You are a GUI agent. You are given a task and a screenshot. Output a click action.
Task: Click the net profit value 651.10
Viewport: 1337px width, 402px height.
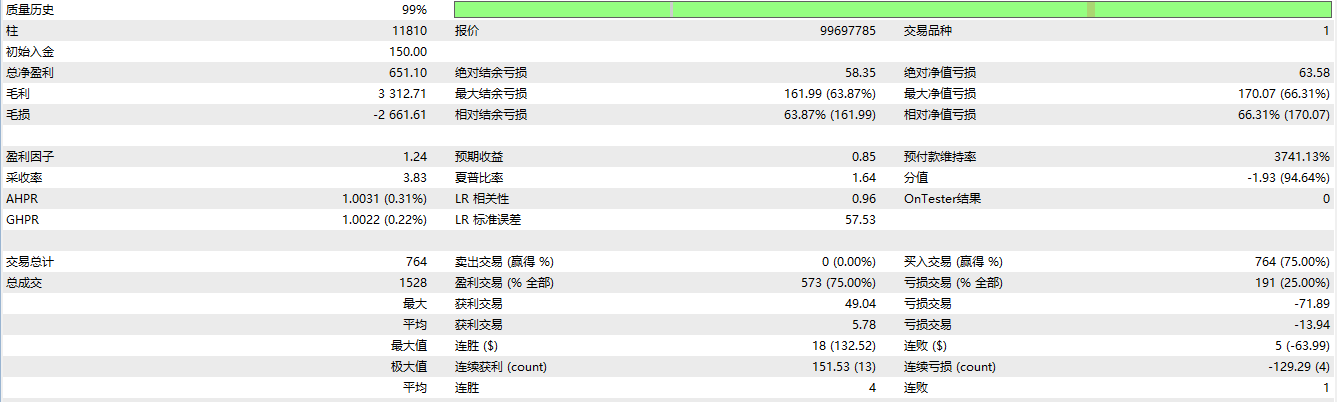tap(408, 73)
